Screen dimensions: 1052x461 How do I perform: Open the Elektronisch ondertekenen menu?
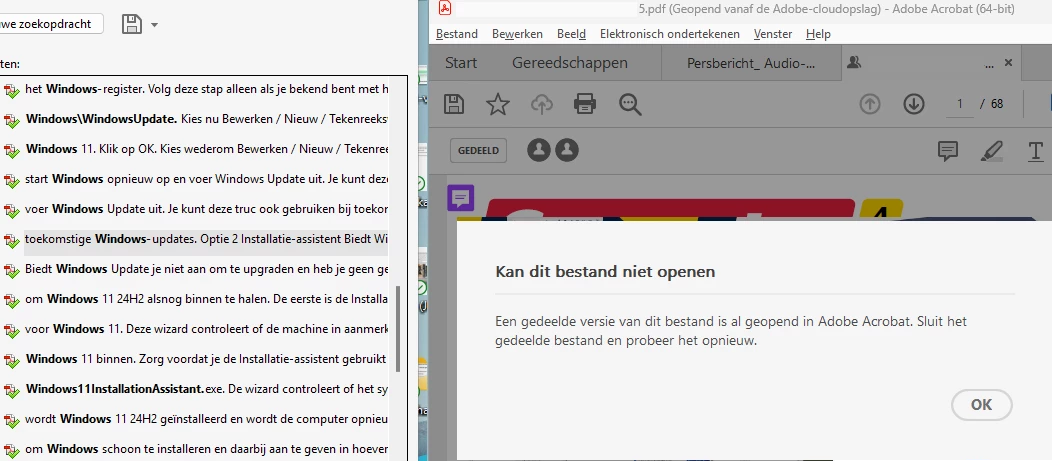pos(670,34)
